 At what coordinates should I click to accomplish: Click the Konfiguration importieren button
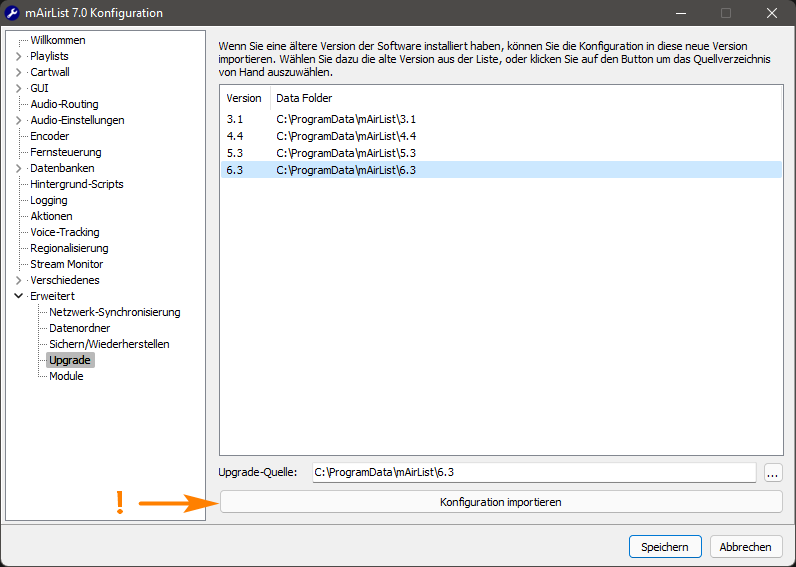pyautogui.click(x=500, y=502)
